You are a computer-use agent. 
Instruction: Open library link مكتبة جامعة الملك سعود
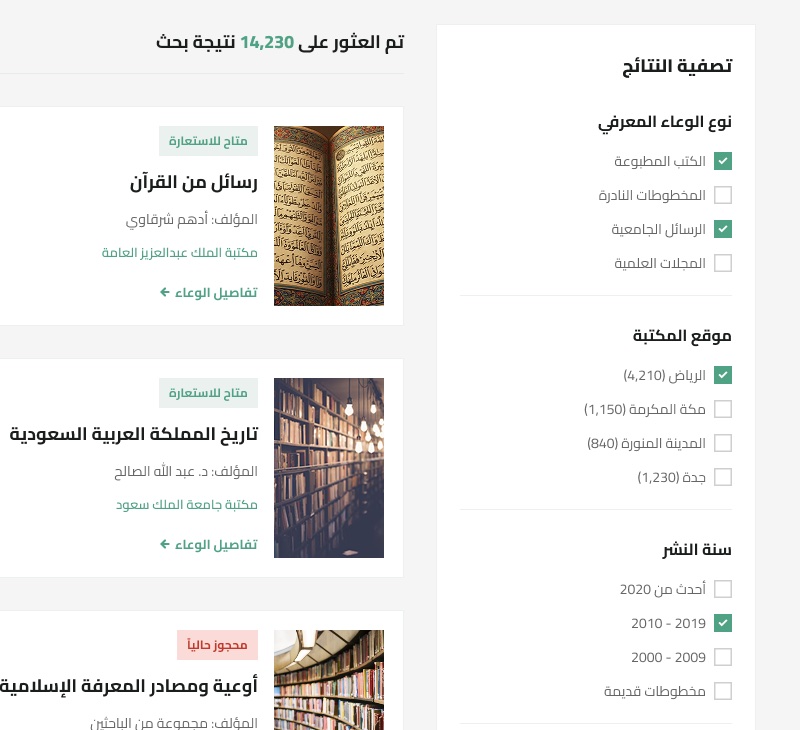point(187,505)
